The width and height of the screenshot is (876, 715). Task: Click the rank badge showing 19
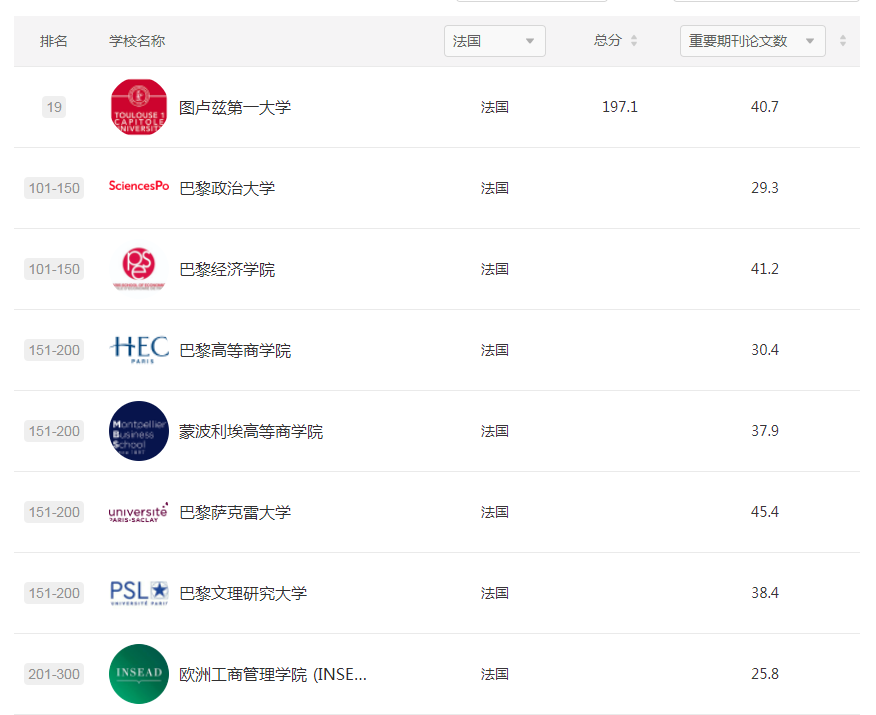coord(53,106)
